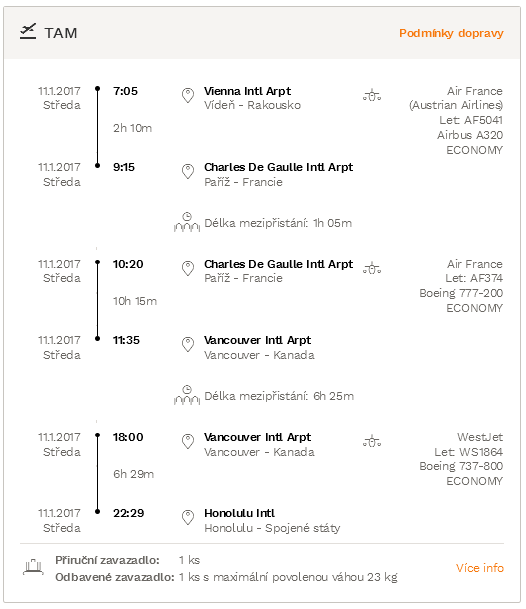The image size is (526, 609).
Task: Click the Honolulu Intl destination name
Action: [239, 513]
